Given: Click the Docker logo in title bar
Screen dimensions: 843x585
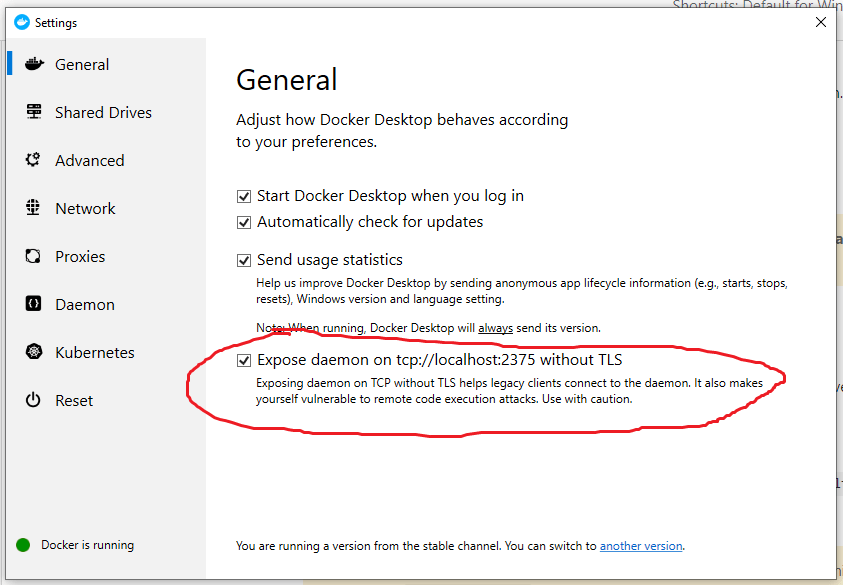Looking at the screenshot, I should tap(22, 22).
